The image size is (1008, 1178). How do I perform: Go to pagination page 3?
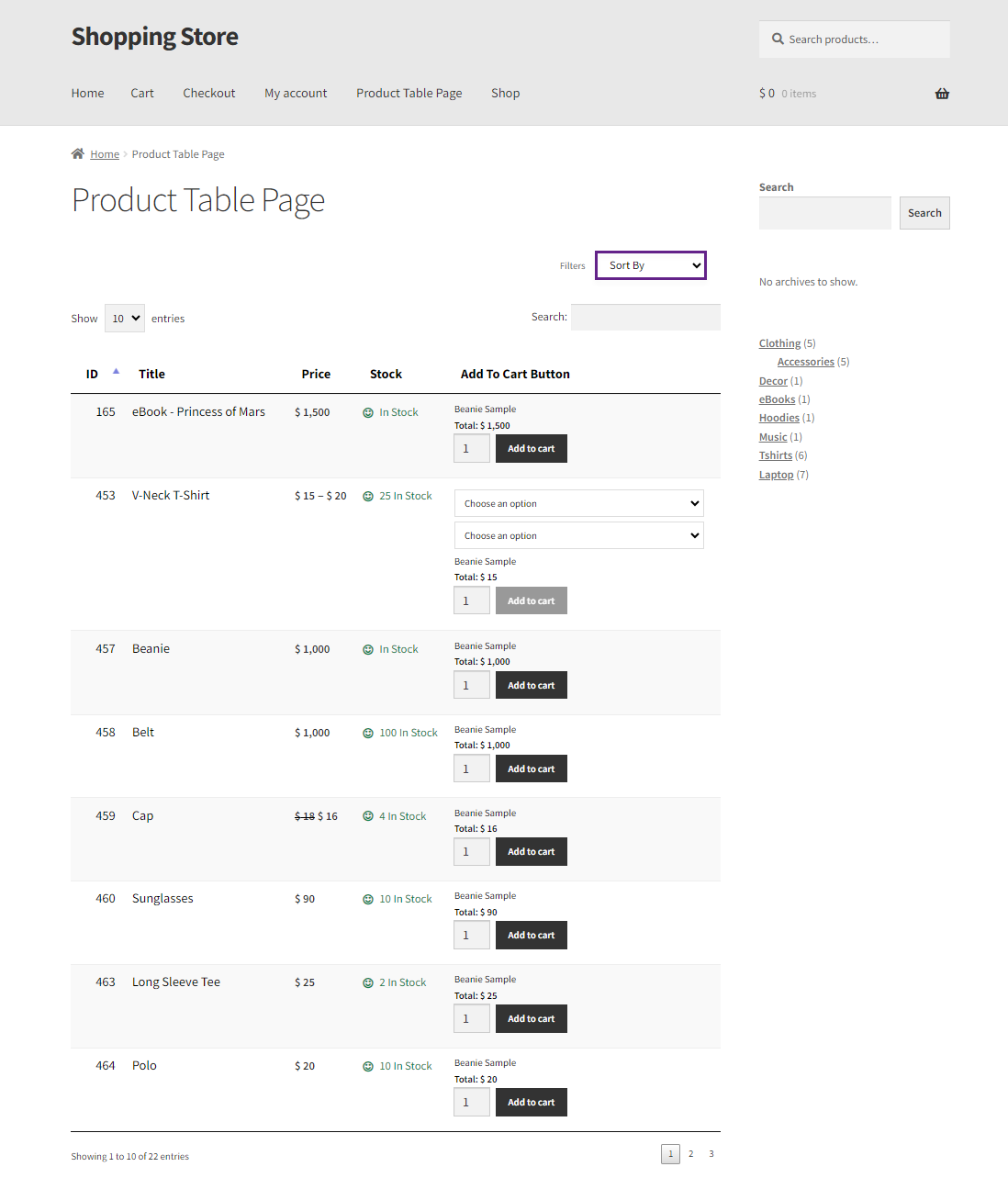click(711, 1154)
